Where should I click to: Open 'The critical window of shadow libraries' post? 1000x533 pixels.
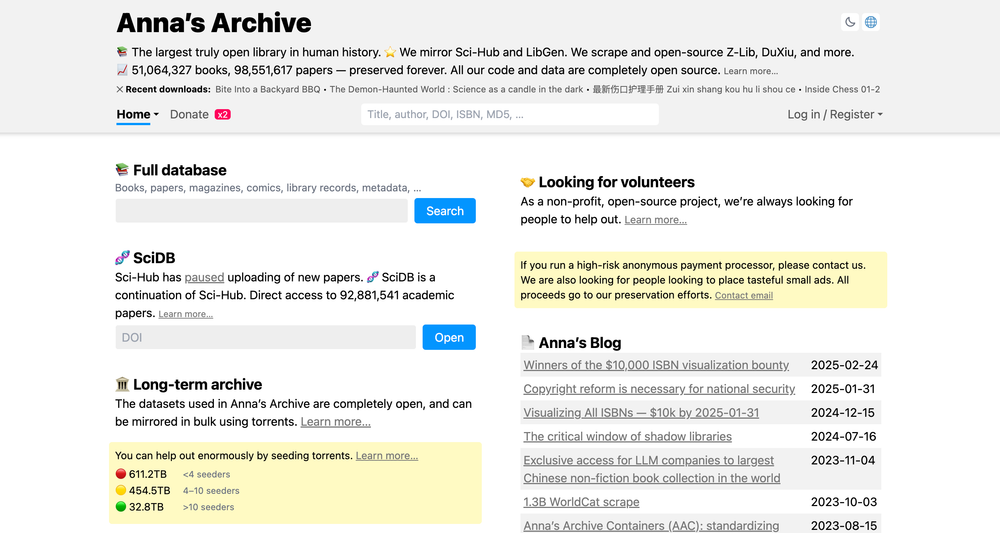628,437
